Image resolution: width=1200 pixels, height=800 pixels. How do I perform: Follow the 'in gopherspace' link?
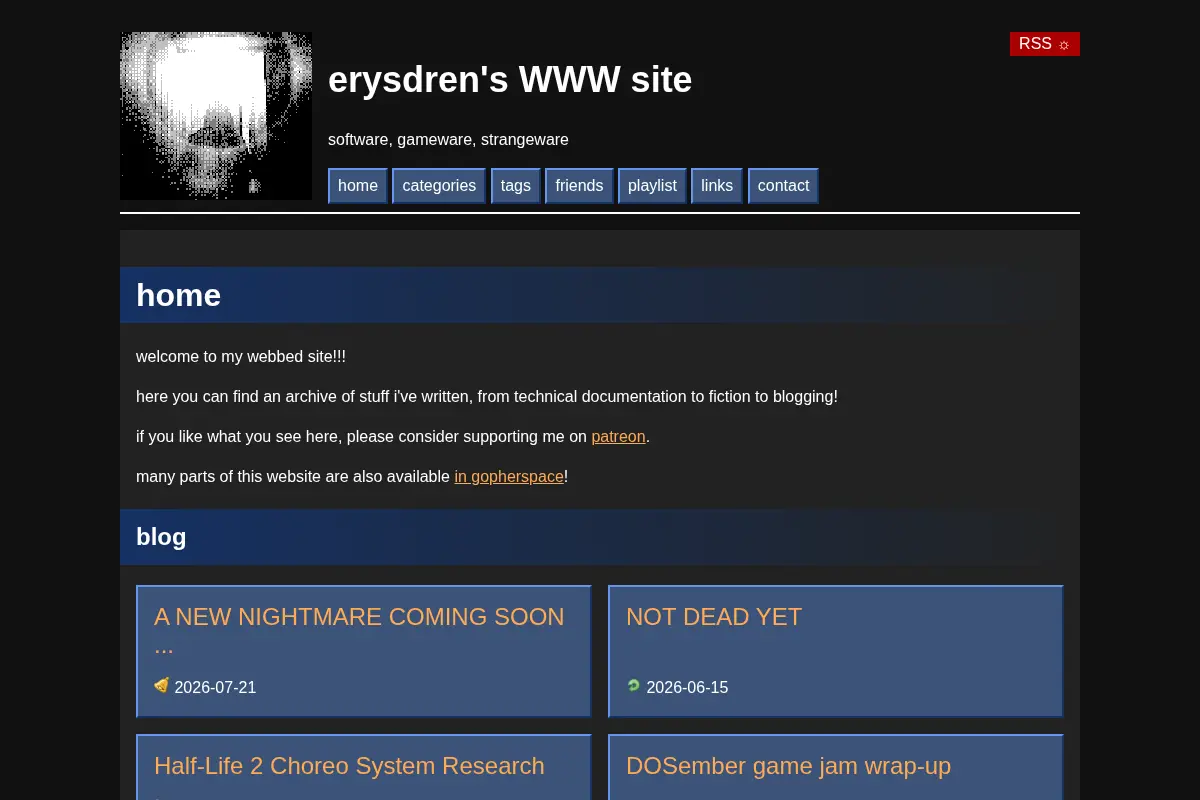509,477
